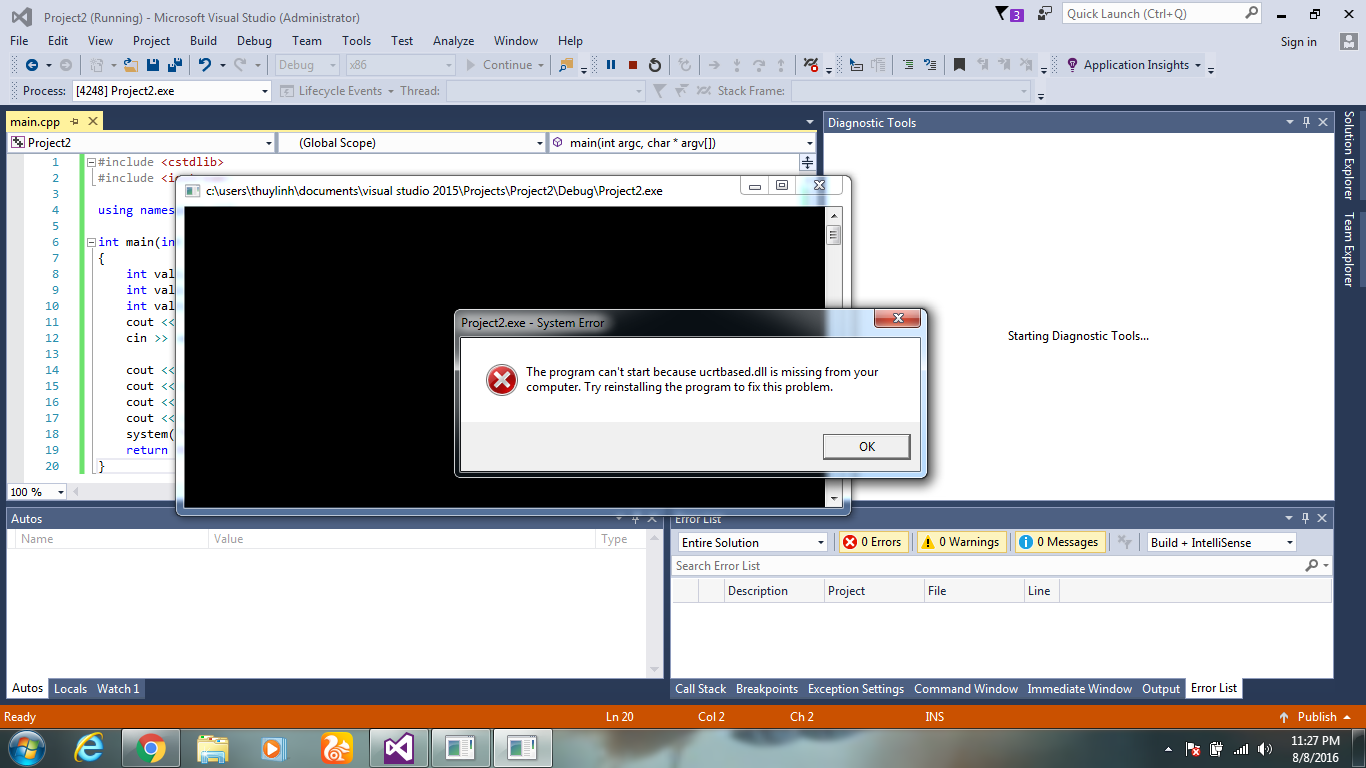Screen dimensions: 1366x768
Task: Click the Break All pause icon
Action: pos(611,65)
